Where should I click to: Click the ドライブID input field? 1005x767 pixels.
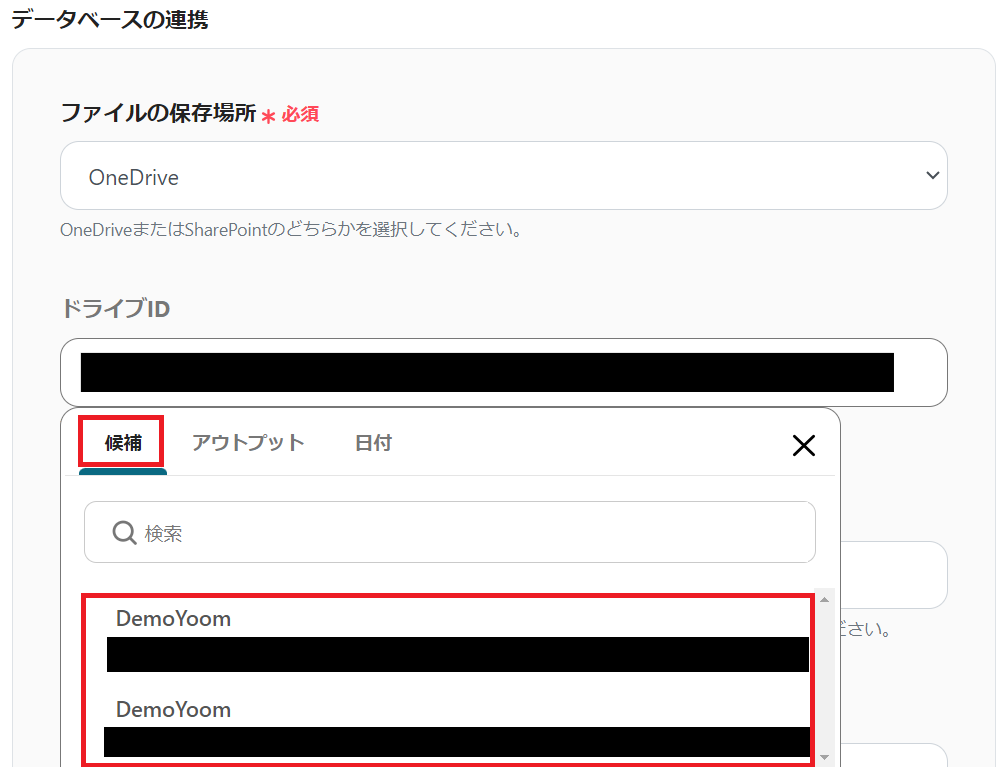click(503, 372)
